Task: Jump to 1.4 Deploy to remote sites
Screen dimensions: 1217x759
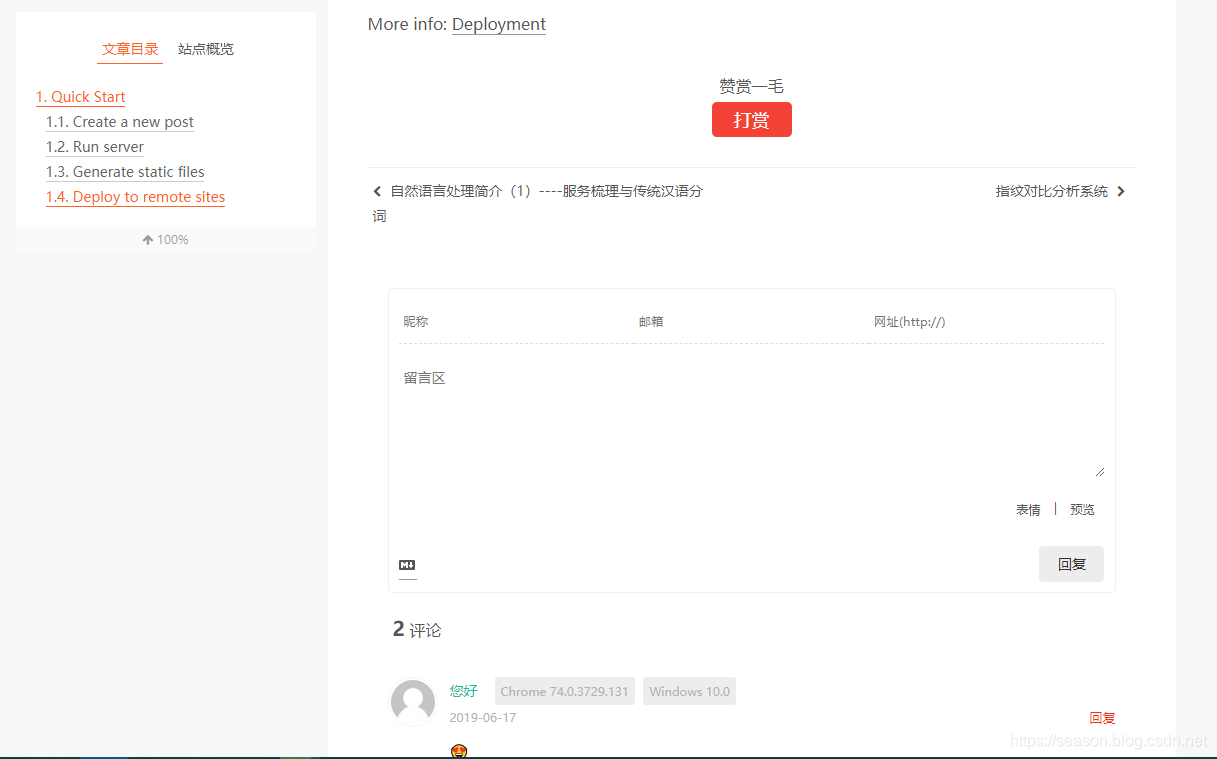Action: pos(135,197)
